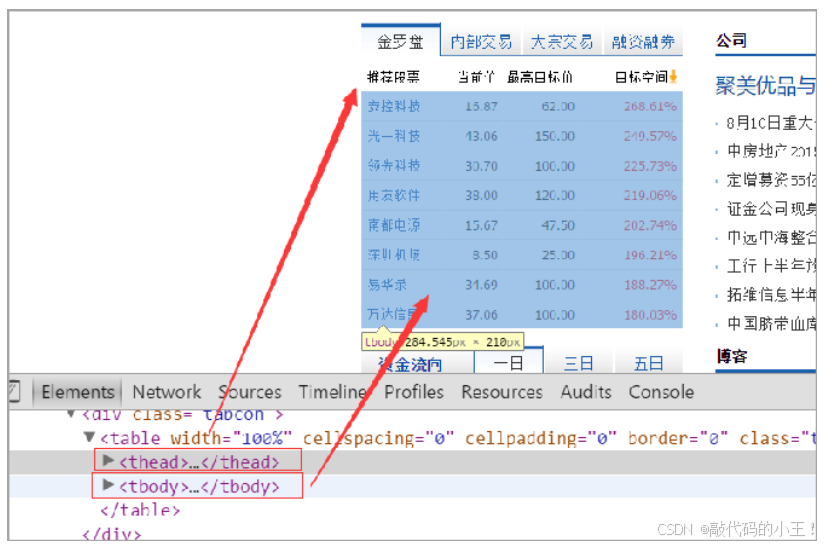Open the Audits panel
Screen dimensions: 833x545
coord(586,392)
